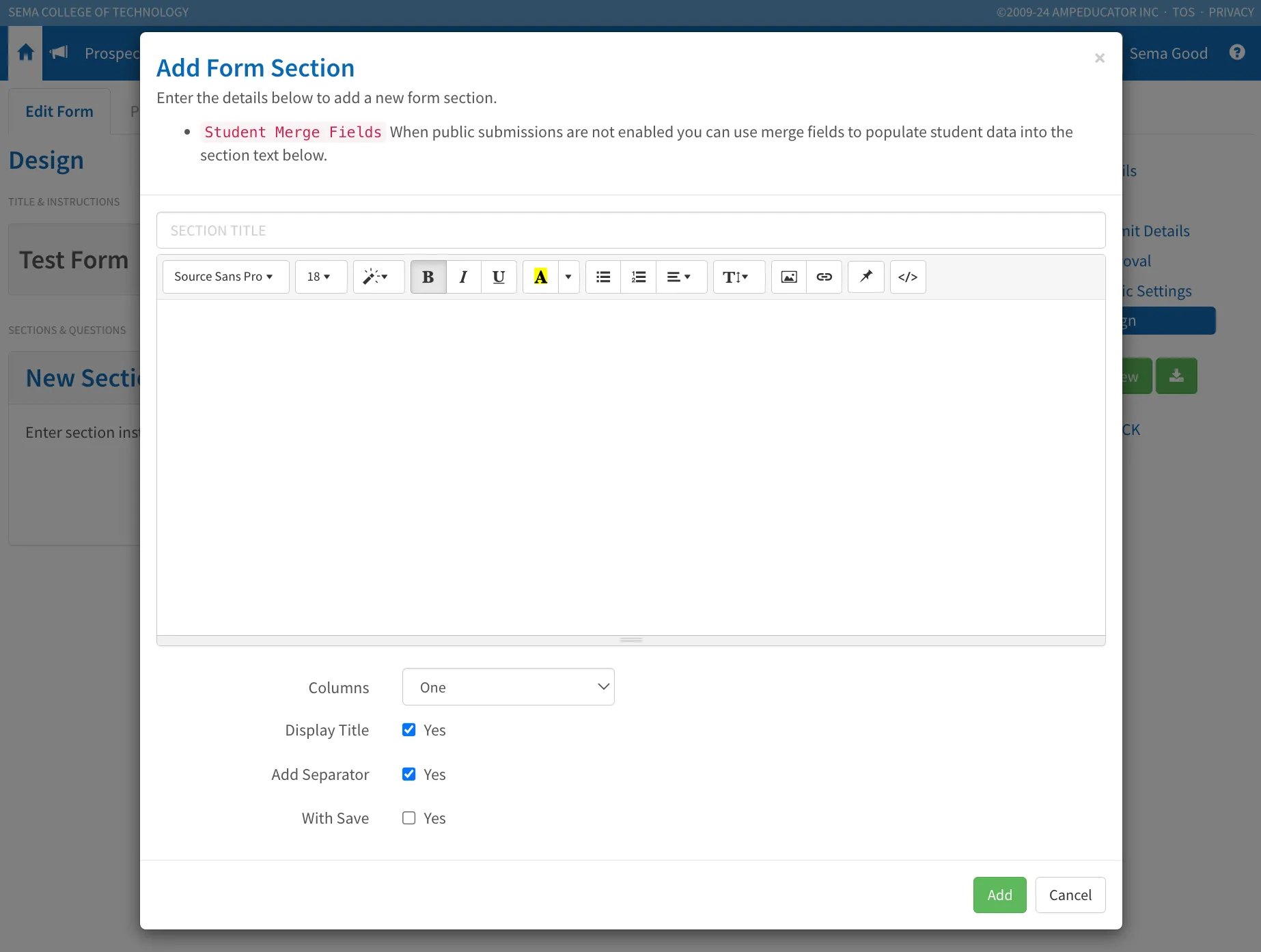Toggle Italic formatting in the editor toolbar

464,277
